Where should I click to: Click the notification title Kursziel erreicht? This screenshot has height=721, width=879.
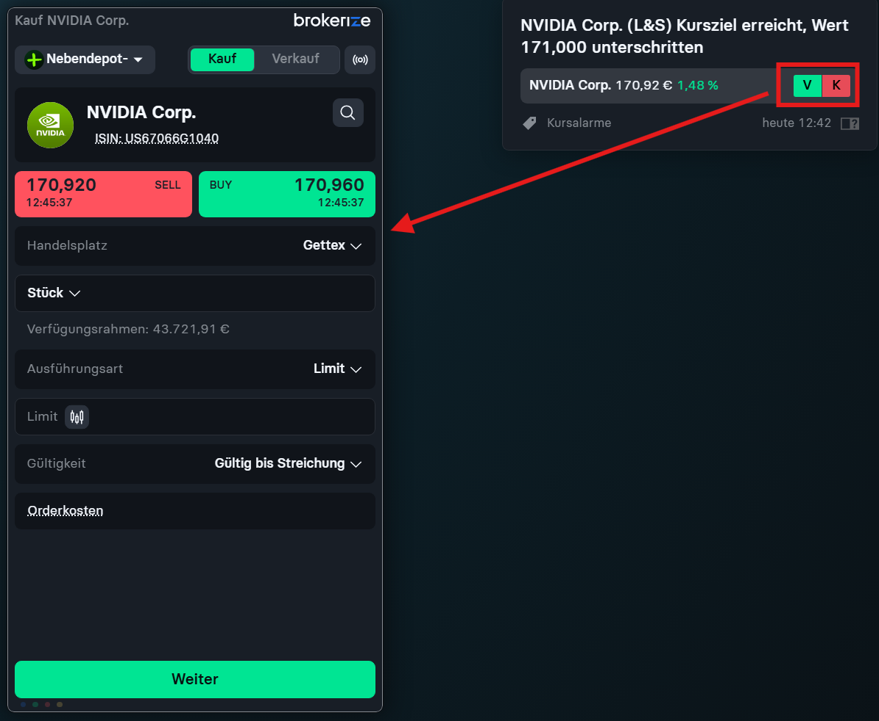click(684, 36)
